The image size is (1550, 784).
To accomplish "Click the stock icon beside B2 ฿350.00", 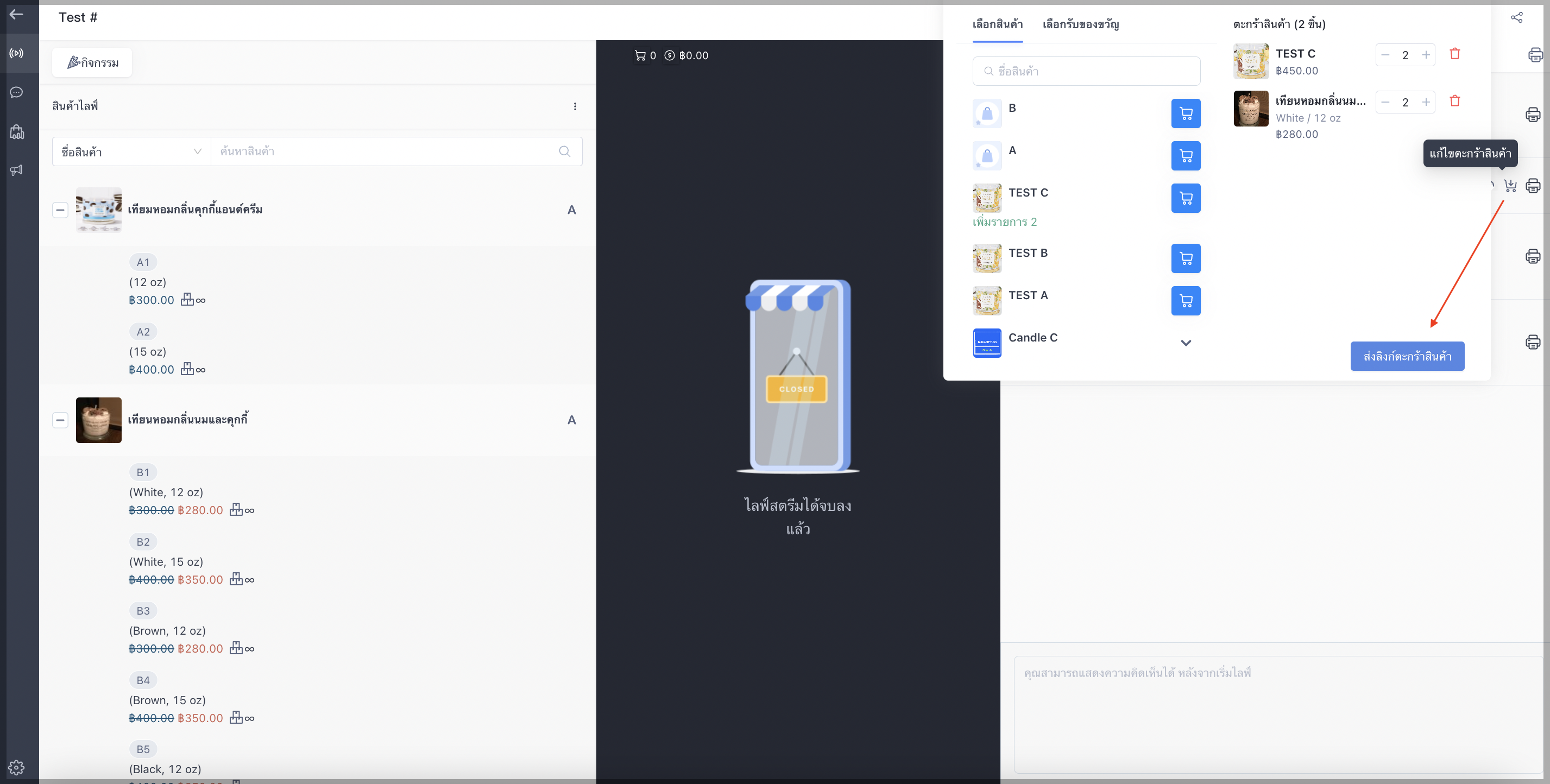I will pyautogui.click(x=236, y=579).
